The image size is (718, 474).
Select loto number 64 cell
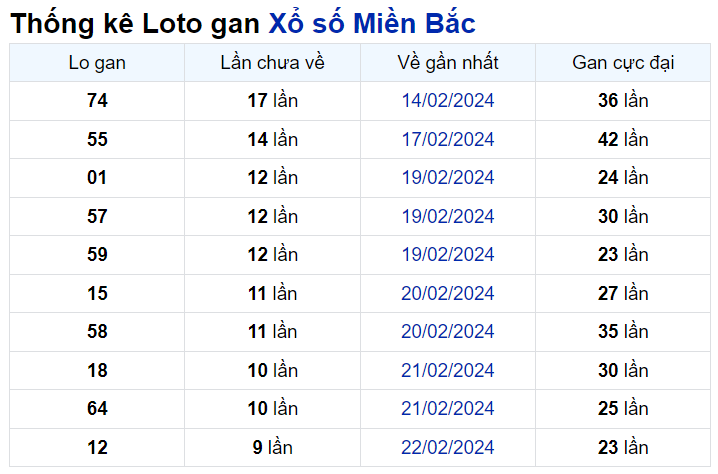click(97, 409)
